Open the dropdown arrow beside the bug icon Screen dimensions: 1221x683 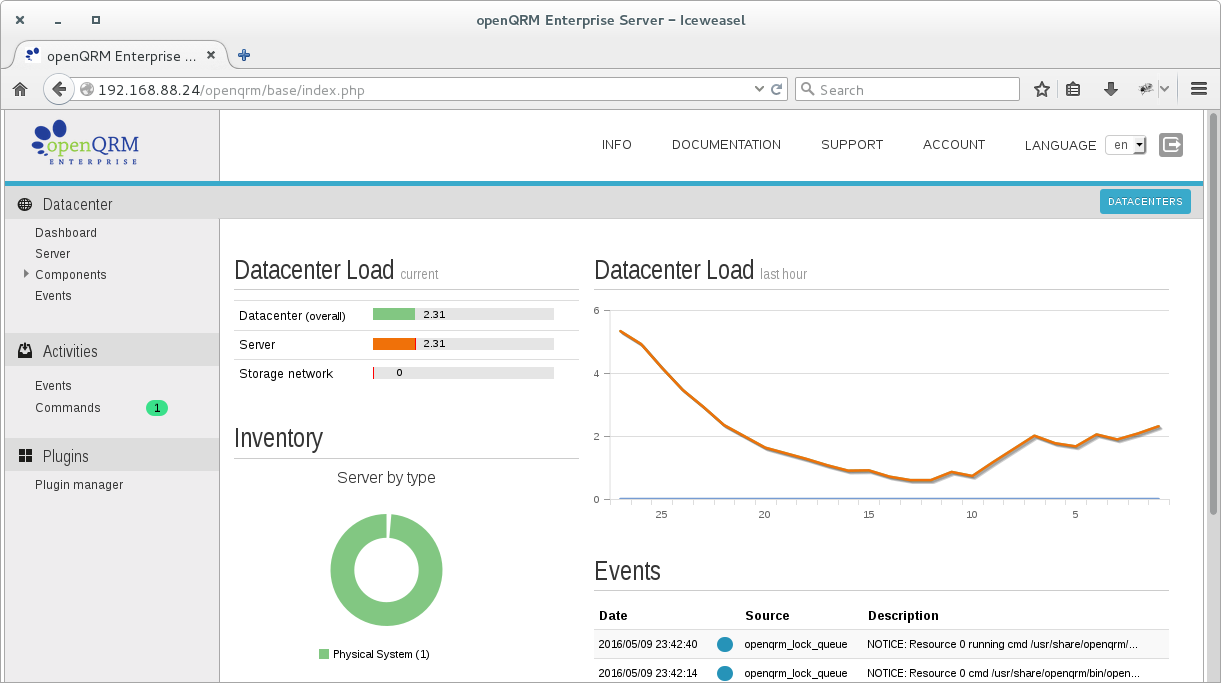[x=1165, y=90]
